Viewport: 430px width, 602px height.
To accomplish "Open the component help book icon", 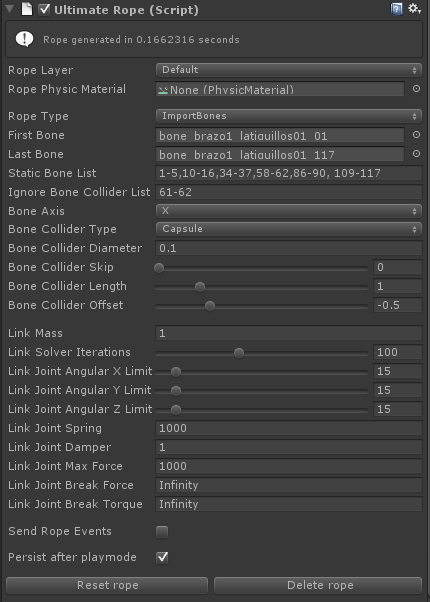I will [396, 9].
